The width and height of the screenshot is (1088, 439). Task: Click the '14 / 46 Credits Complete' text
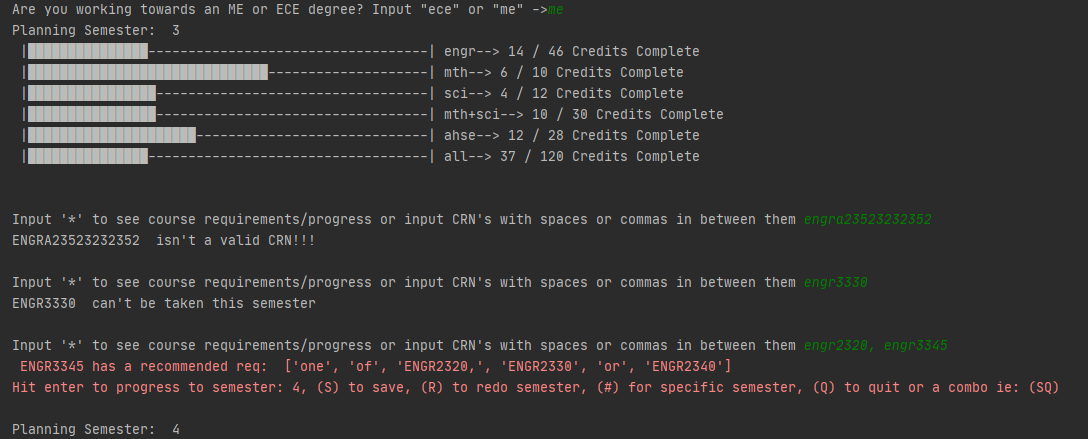coord(604,51)
